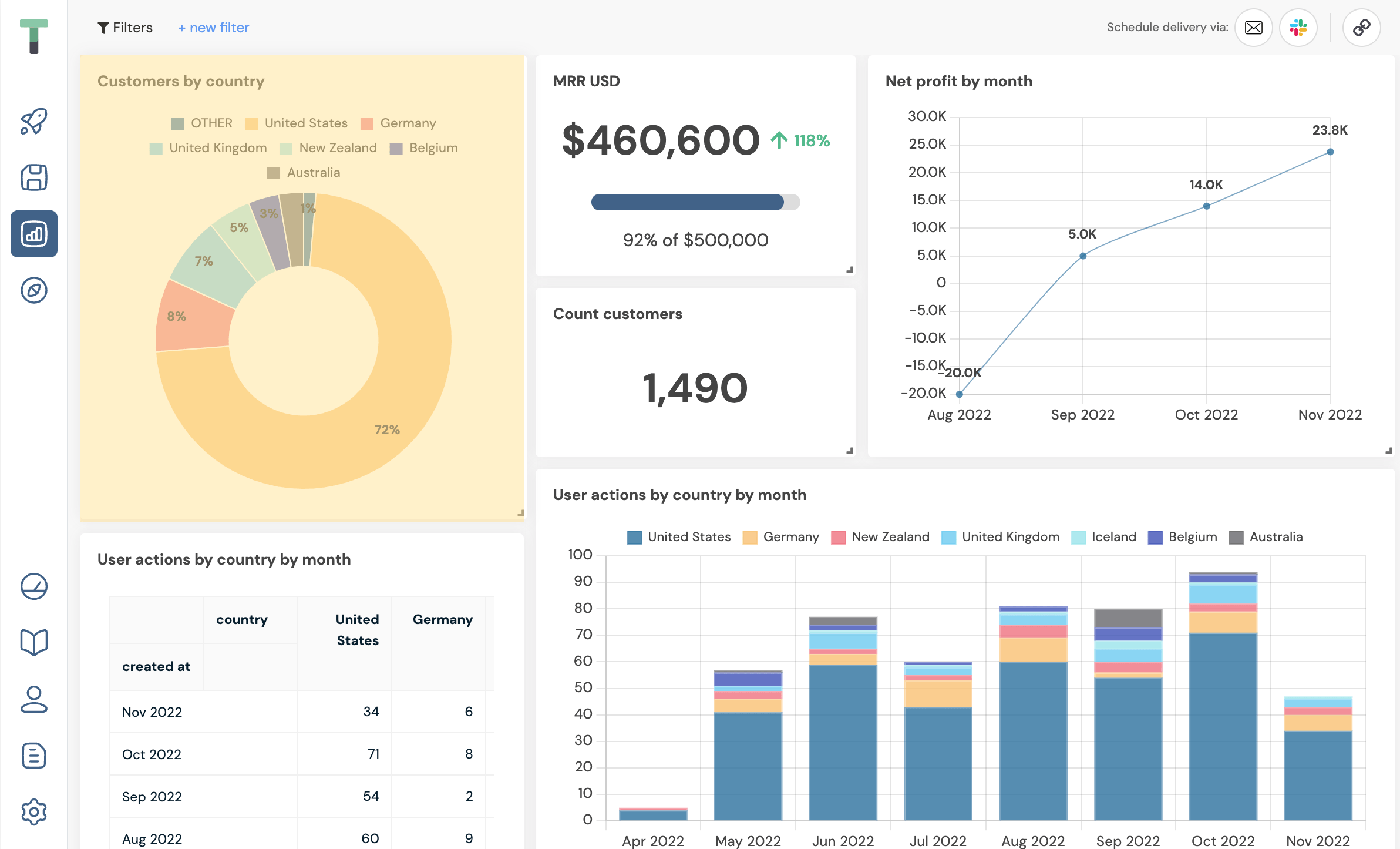Expand the Filters section

coord(124,28)
